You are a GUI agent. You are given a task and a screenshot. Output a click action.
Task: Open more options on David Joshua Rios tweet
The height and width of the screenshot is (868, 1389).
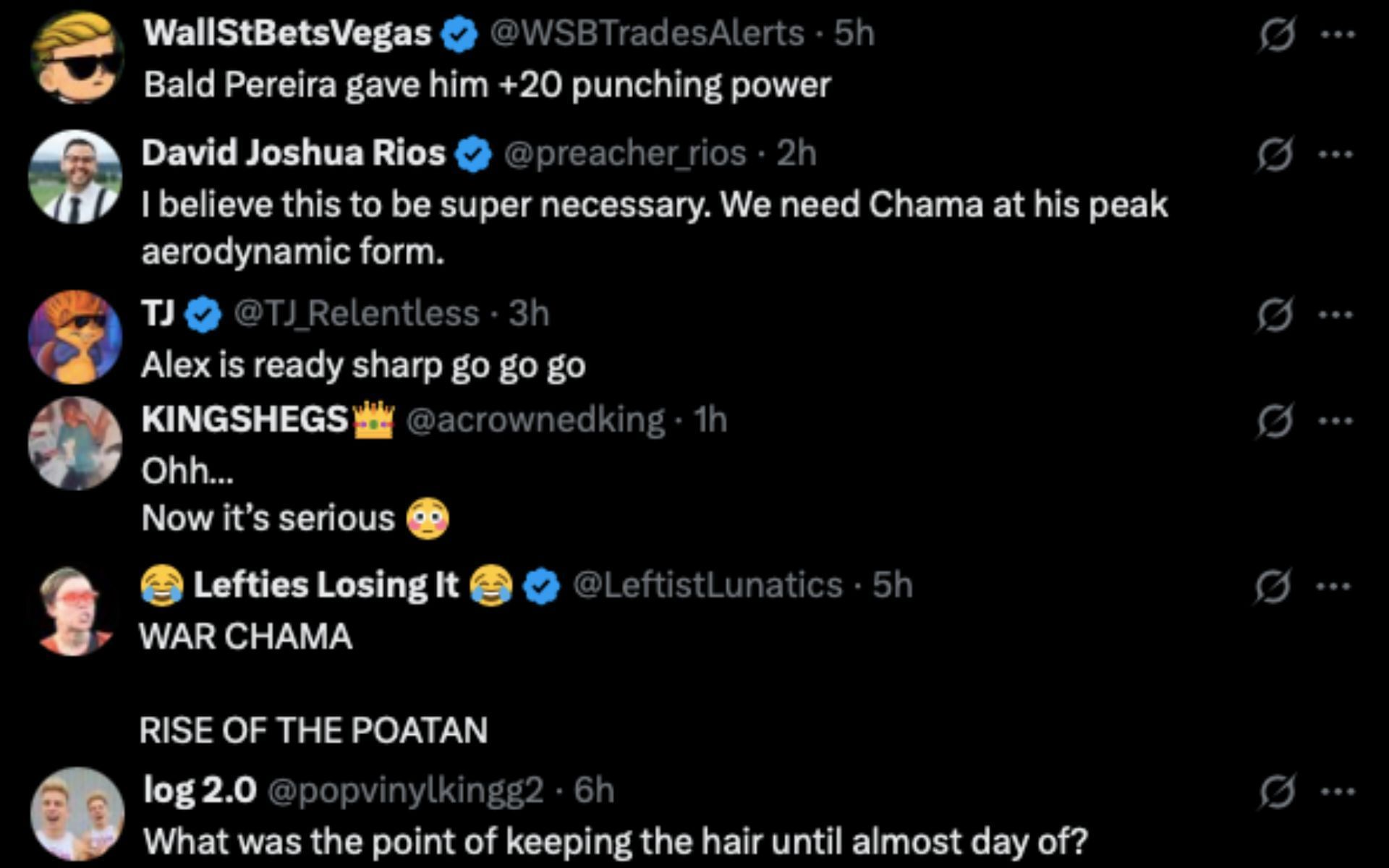(1335, 154)
